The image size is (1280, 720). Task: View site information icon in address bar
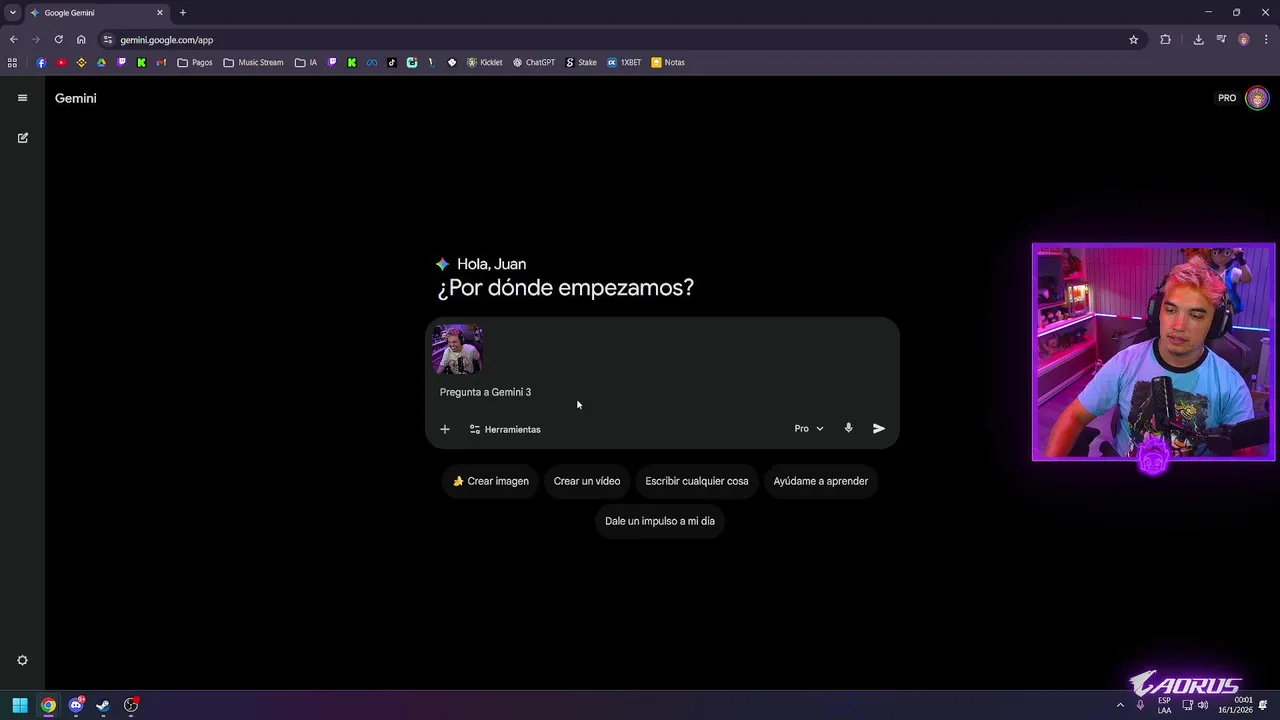point(108,40)
